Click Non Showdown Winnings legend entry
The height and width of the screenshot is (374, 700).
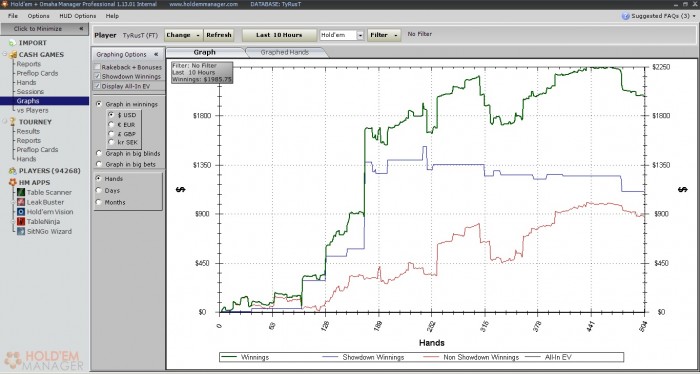click(x=471, y=357)
